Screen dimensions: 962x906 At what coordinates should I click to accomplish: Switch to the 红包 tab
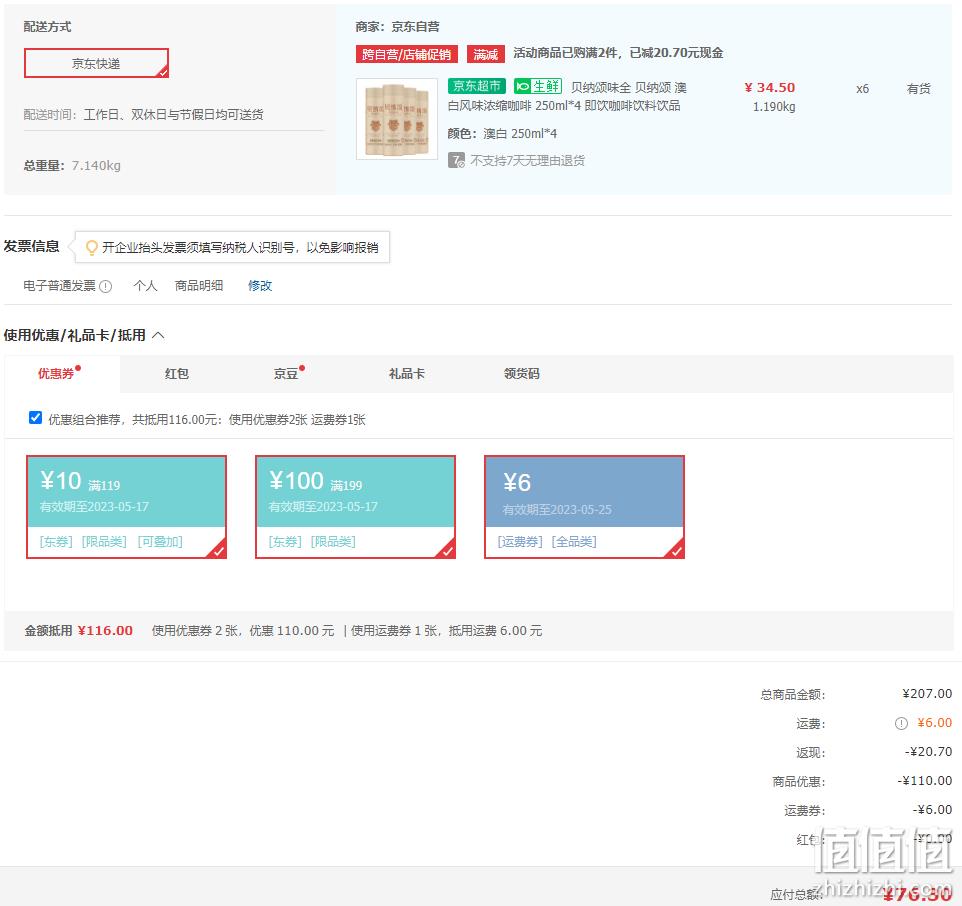pos(177,374)
